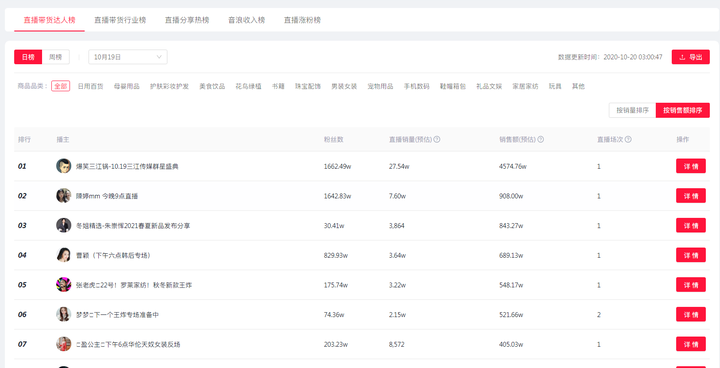Select the 周榜 weekly ranking toggle
Viewport: 720px width, 368px height.
[56, 57]
